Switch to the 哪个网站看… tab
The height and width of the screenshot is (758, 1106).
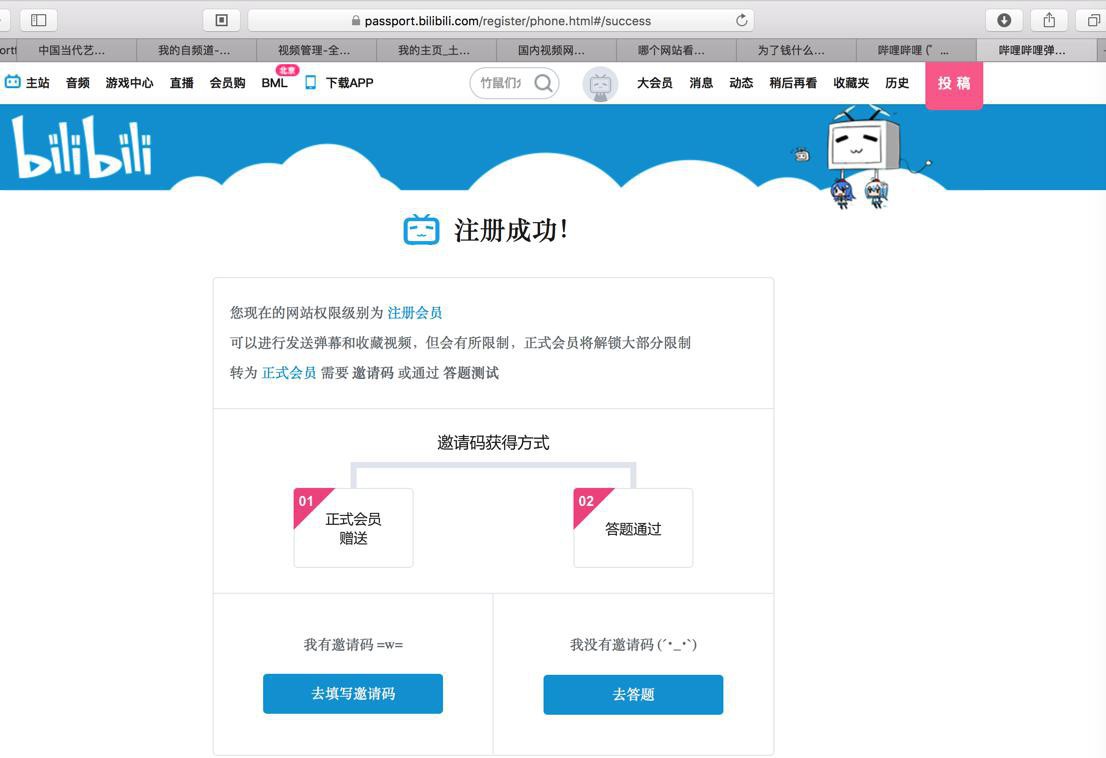(676, 50)
